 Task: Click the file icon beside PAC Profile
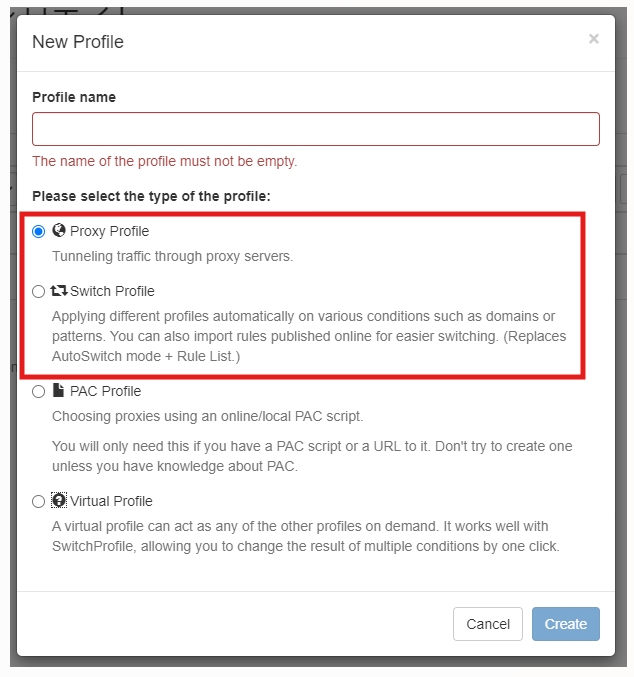[58, 390]
